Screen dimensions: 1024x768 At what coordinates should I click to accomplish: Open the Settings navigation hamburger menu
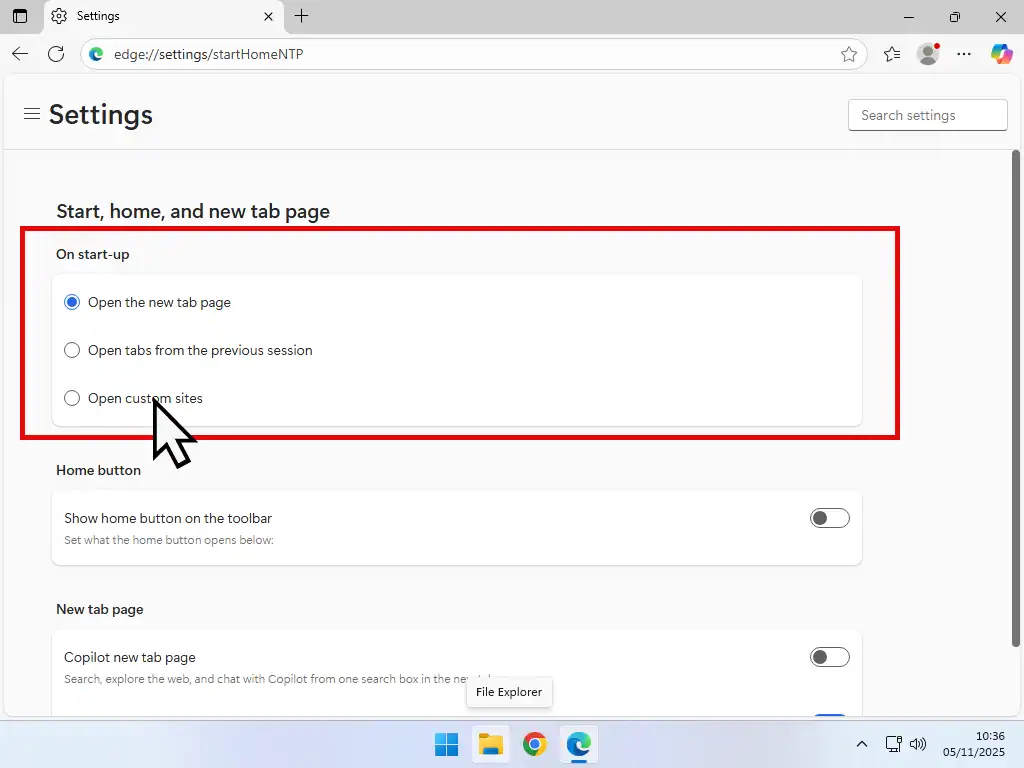[32, 114]
